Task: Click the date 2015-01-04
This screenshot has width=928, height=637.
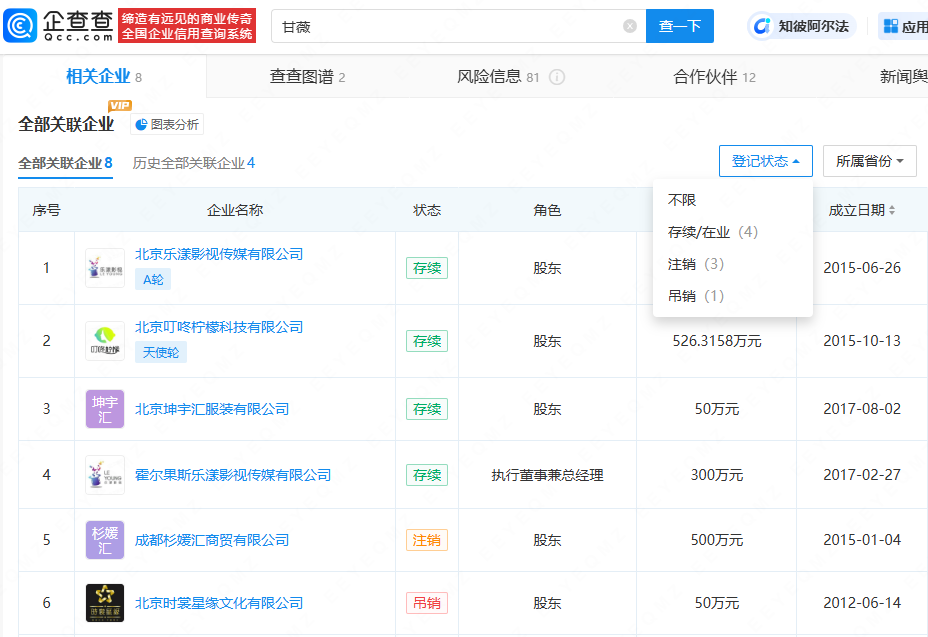Action: click(x=862, y=540)
